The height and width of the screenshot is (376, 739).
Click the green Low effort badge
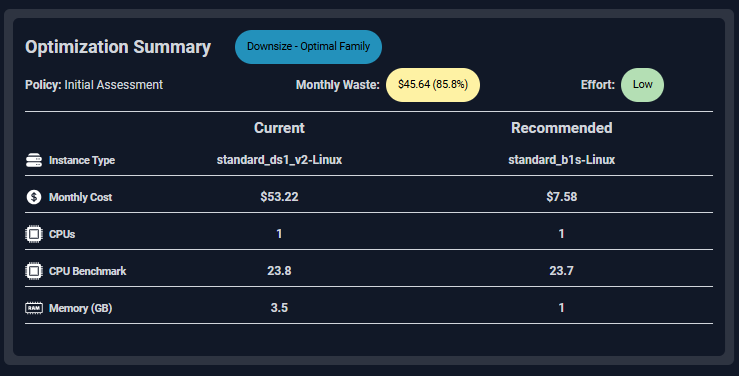pyautogui.click(x=642, y=85)
